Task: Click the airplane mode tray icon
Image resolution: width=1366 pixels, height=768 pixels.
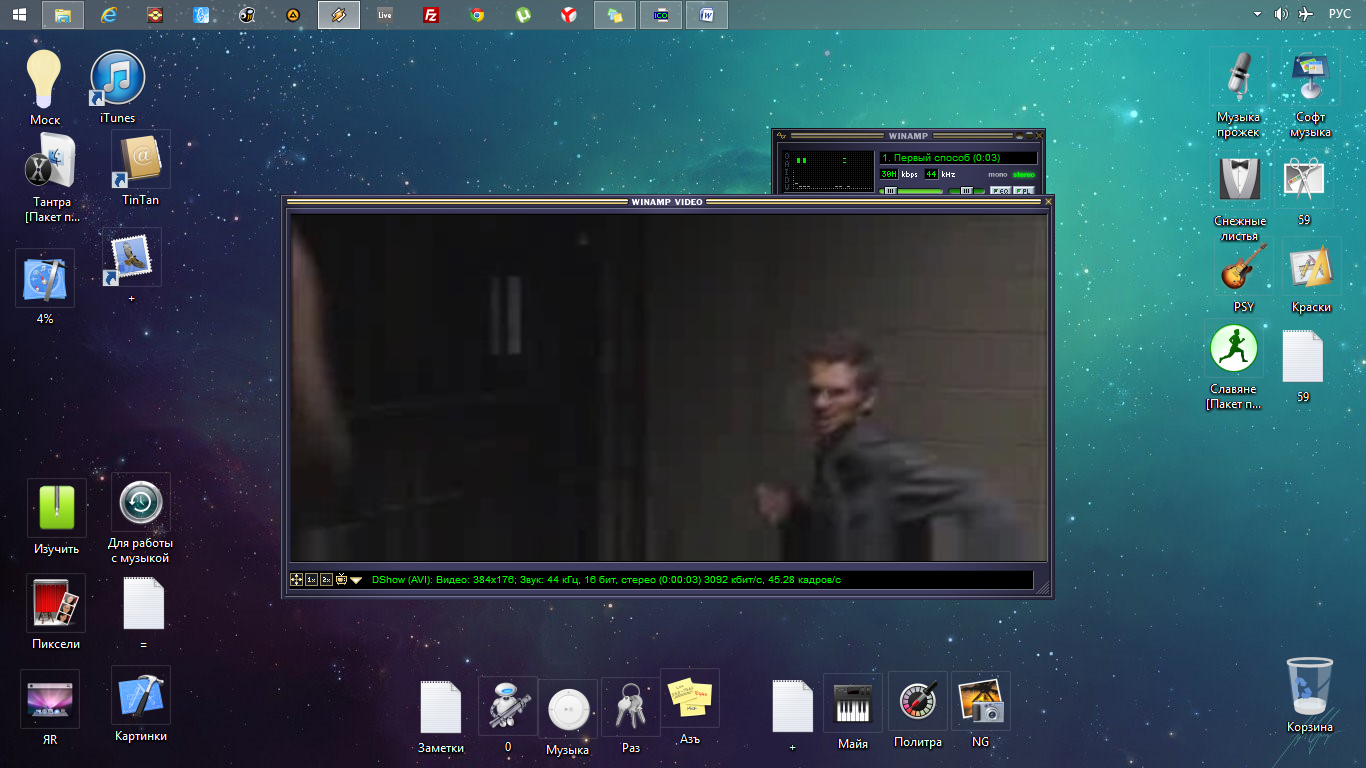Action: point(1306,14)
